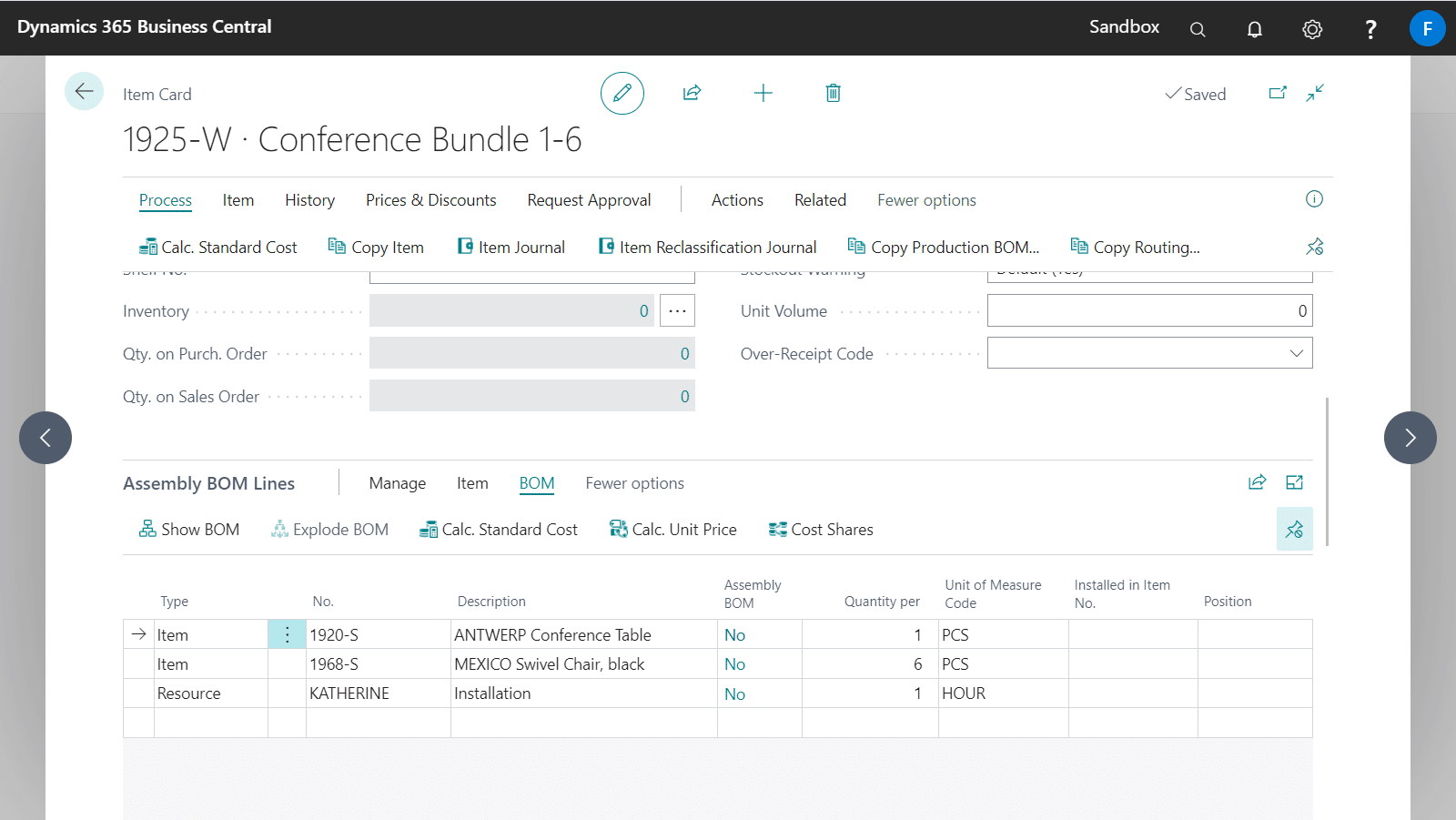The height and width of the screenshot is (820, 1456).
Task: Click Show BOM
Action: pyautogui.click(x=189, y=530)
